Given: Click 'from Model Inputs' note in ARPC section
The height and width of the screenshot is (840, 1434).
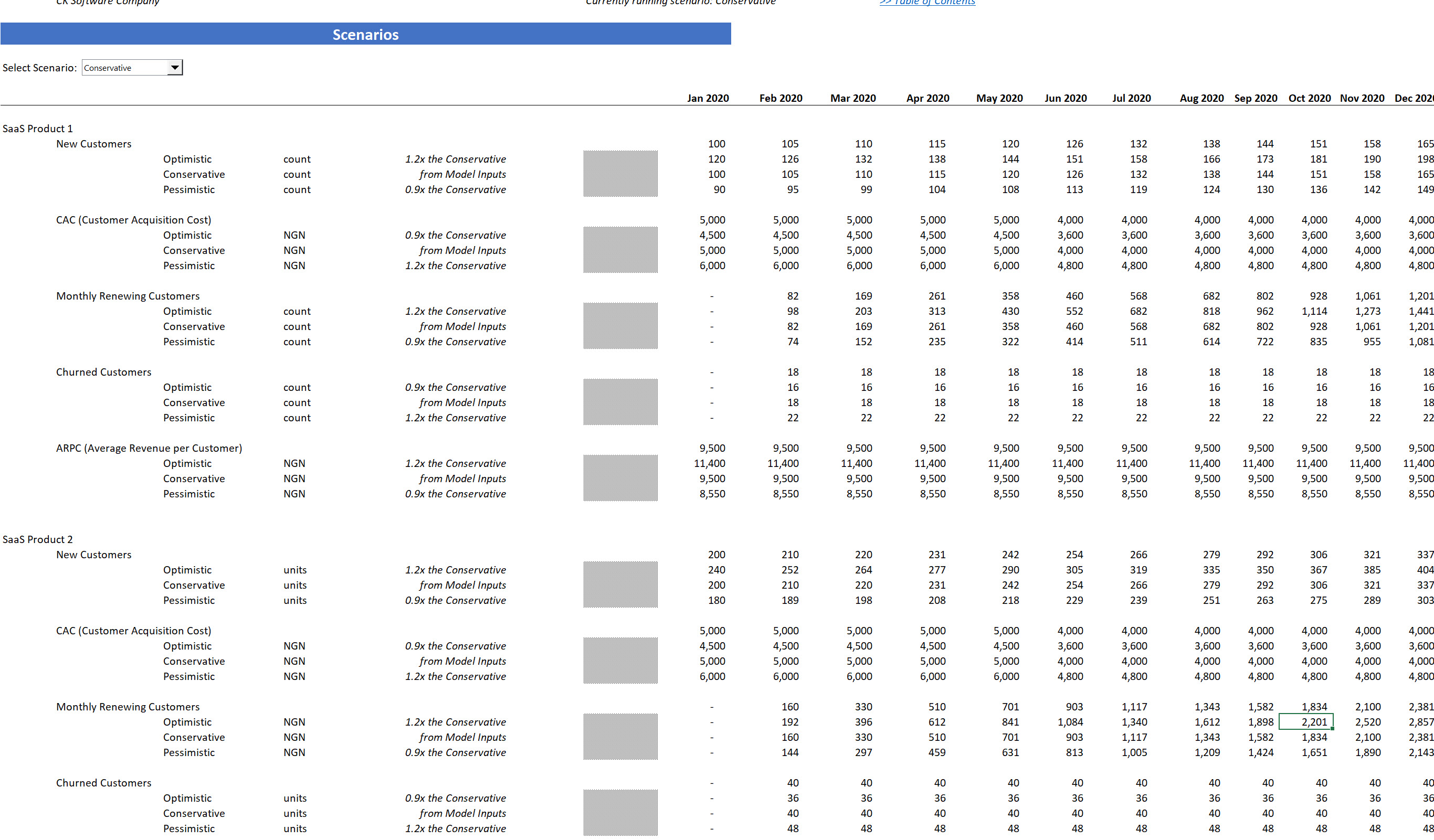Looking at the screenshot, I should coord(462,479).
